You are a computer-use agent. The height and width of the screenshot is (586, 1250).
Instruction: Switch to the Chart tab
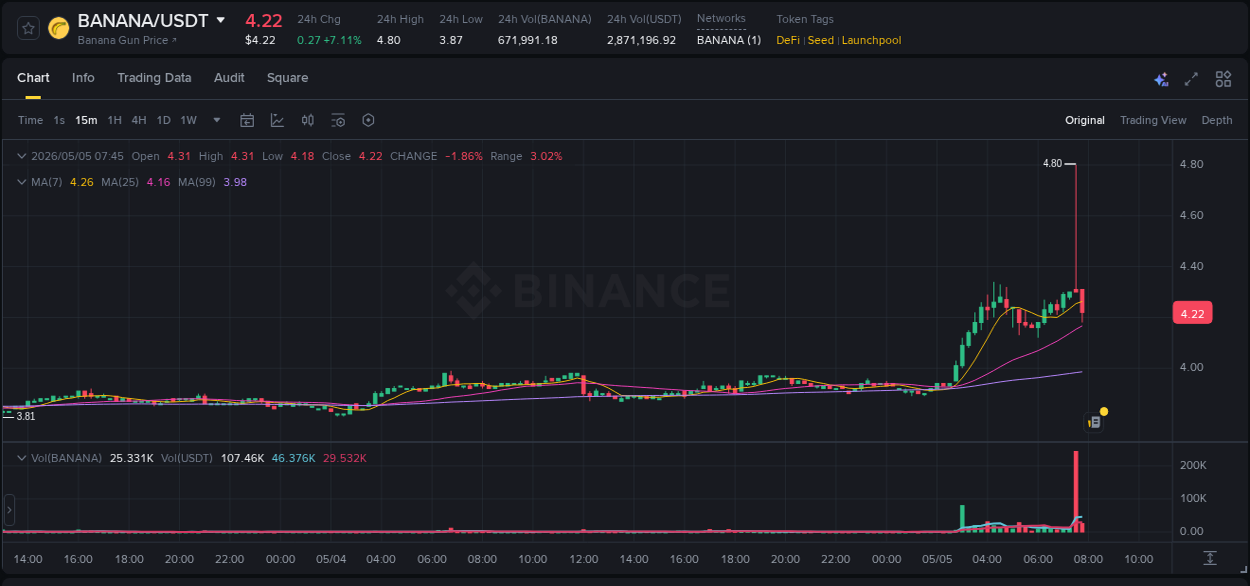tap(33, 78)
